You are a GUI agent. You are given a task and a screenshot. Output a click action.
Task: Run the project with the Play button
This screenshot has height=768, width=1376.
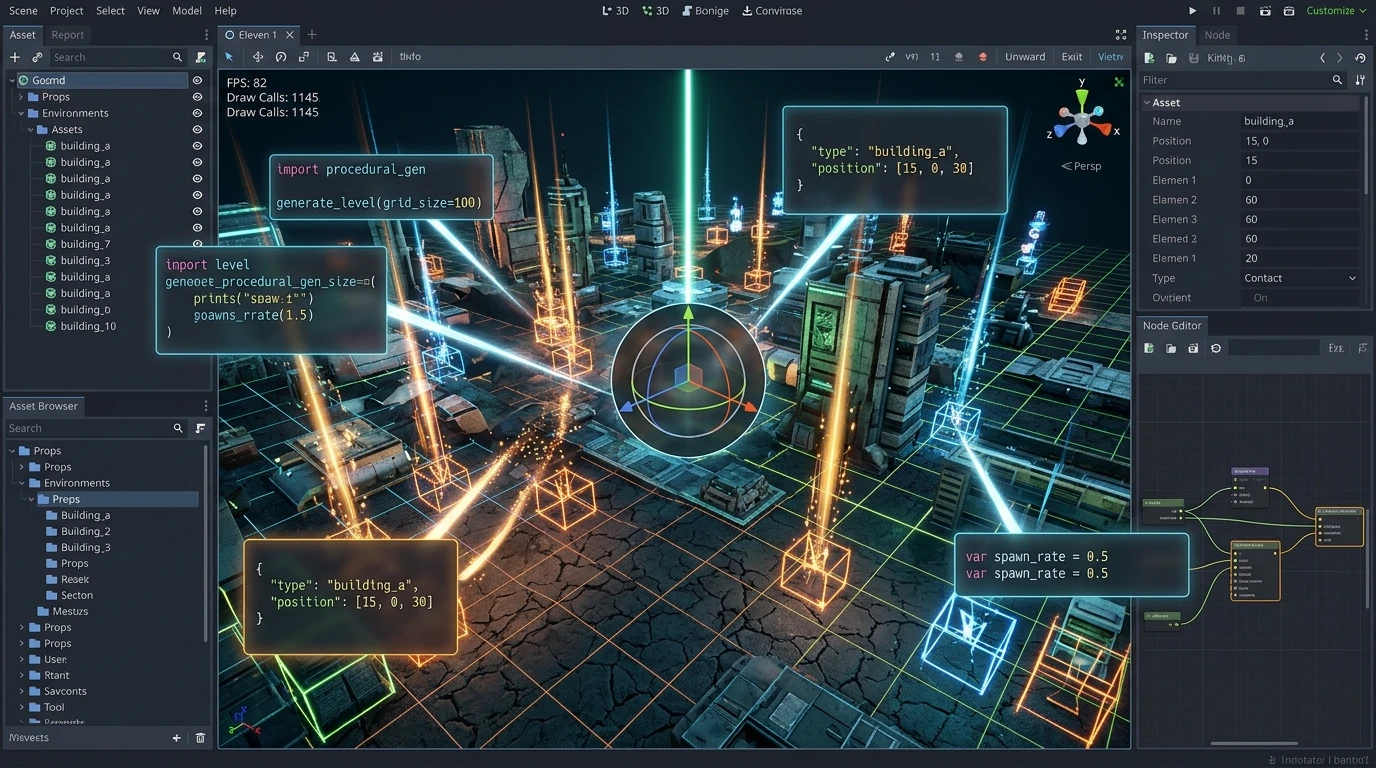coord(1192,11)
